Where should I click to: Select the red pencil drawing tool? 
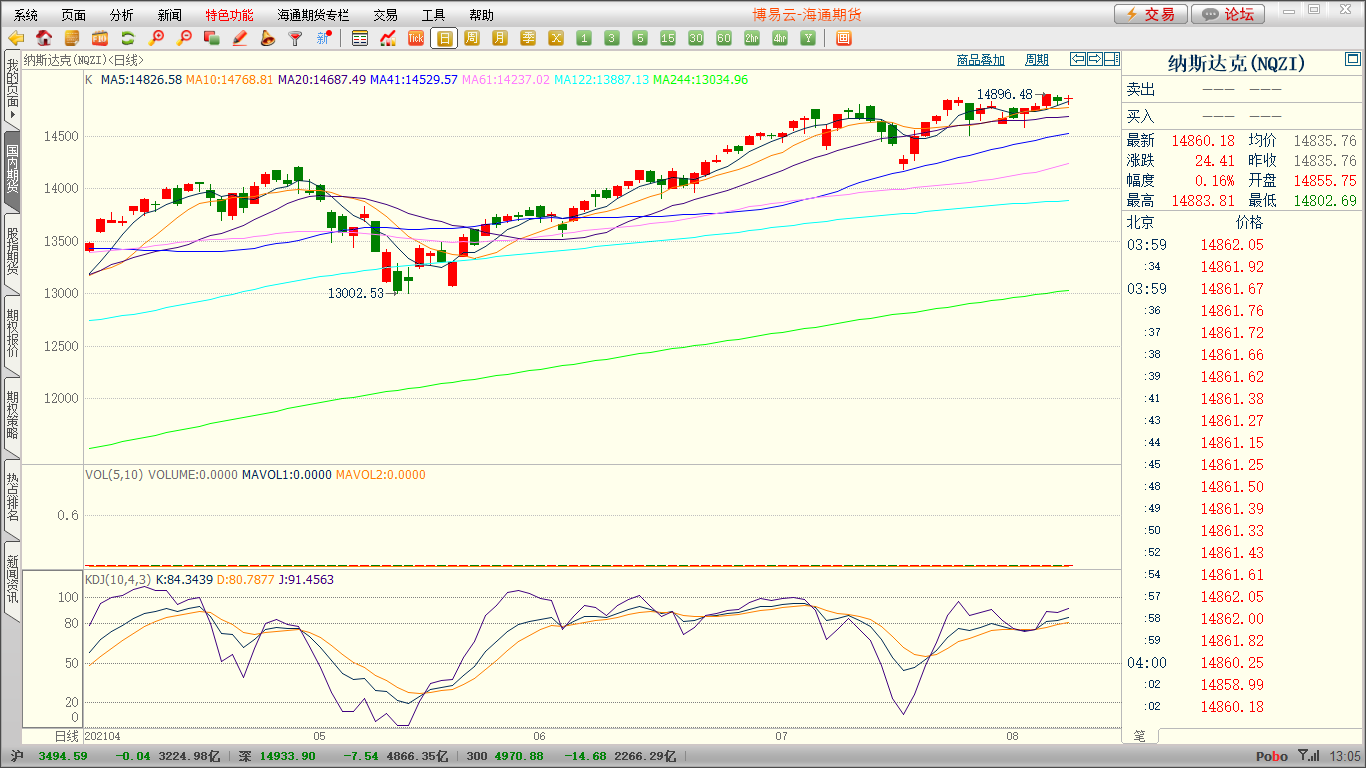tap(239, 38)
